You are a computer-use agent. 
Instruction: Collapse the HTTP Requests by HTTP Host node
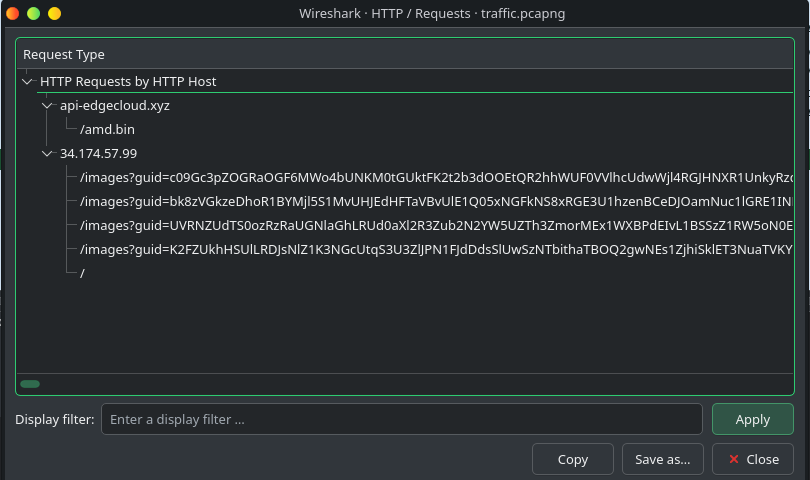point(27,81)
